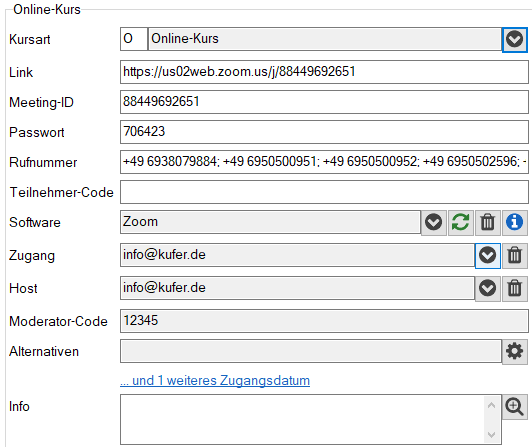Screen dimensions: 532x447
Task: Click the Software field showing Zoom
Action: tap(270, 222)
